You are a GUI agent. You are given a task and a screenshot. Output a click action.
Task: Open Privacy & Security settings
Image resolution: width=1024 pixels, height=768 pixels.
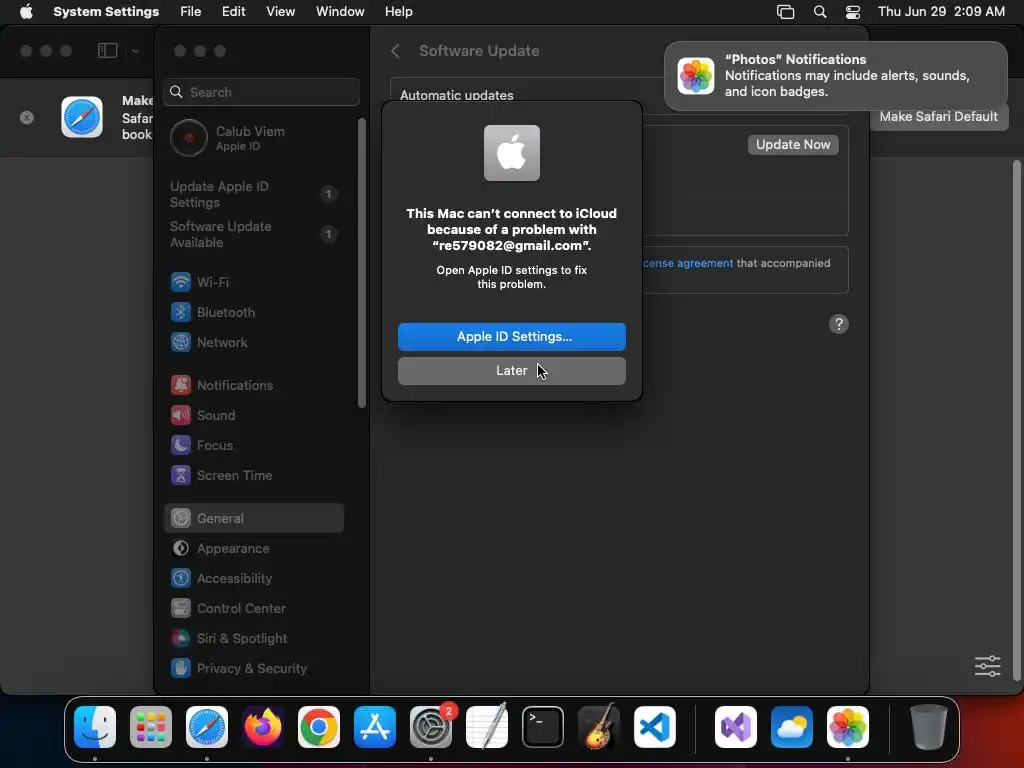click(x=253, y=669)
